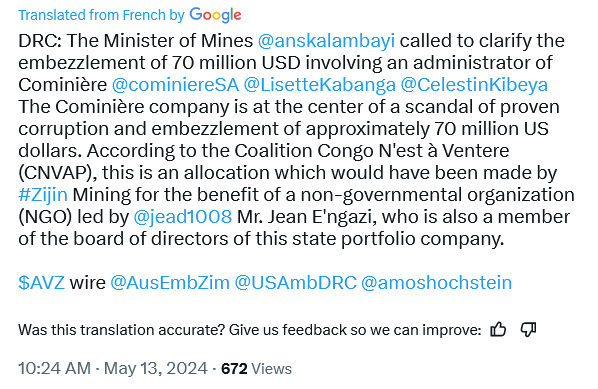Open the #Zijin hashtag
Viewport: 598px width, 389px height.
[x=43, y=195]
